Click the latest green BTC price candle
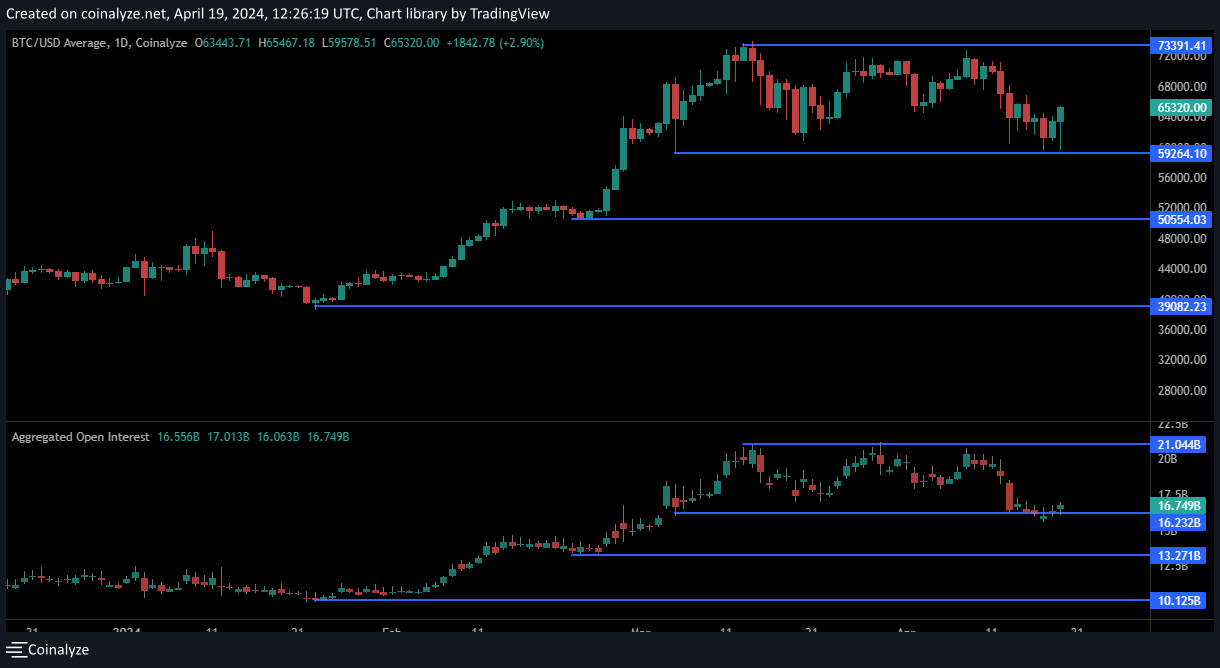 (1061, 115)
